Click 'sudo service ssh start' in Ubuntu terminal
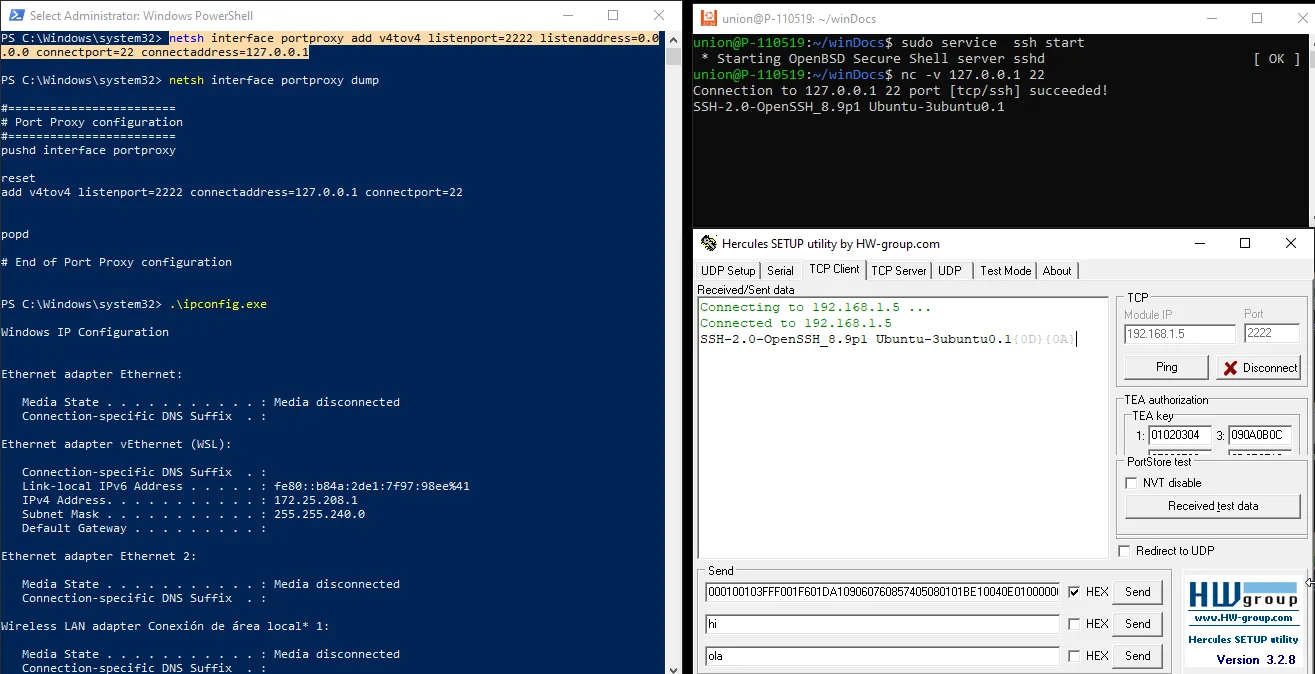1315x674 pixels. (x=992, y=43)
